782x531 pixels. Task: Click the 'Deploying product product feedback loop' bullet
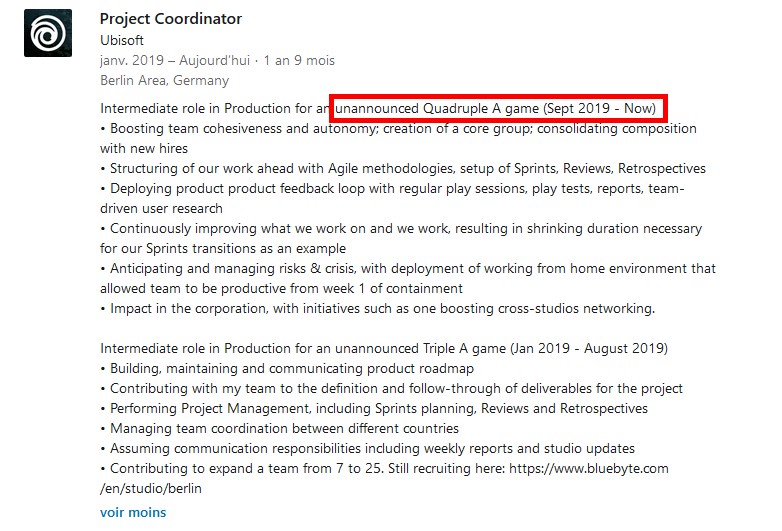[x=392, y=198]
